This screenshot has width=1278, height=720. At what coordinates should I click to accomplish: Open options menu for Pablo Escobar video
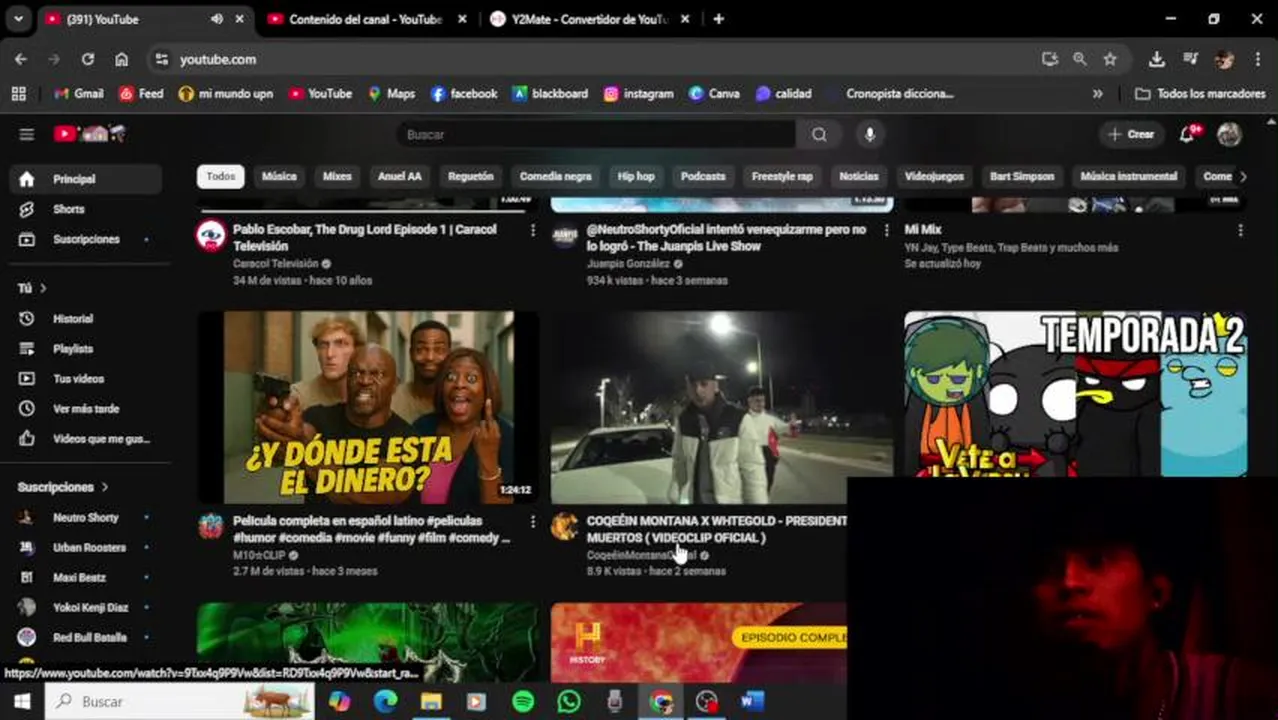(x=532, y=230)
